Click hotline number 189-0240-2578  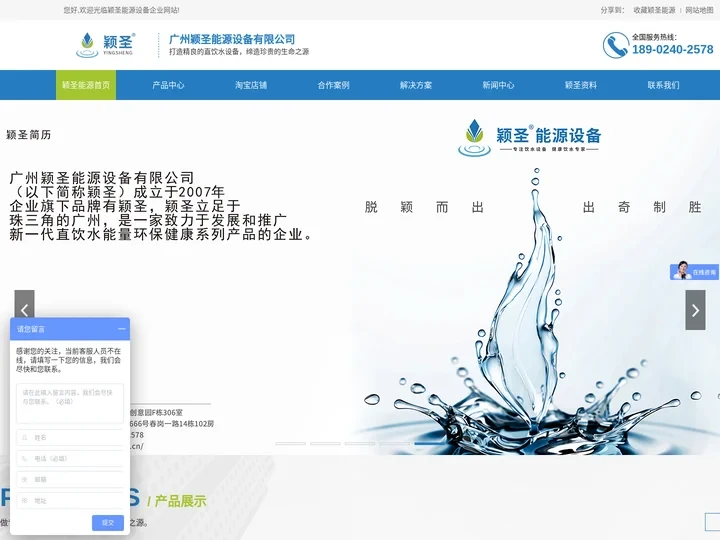(673, 49)
